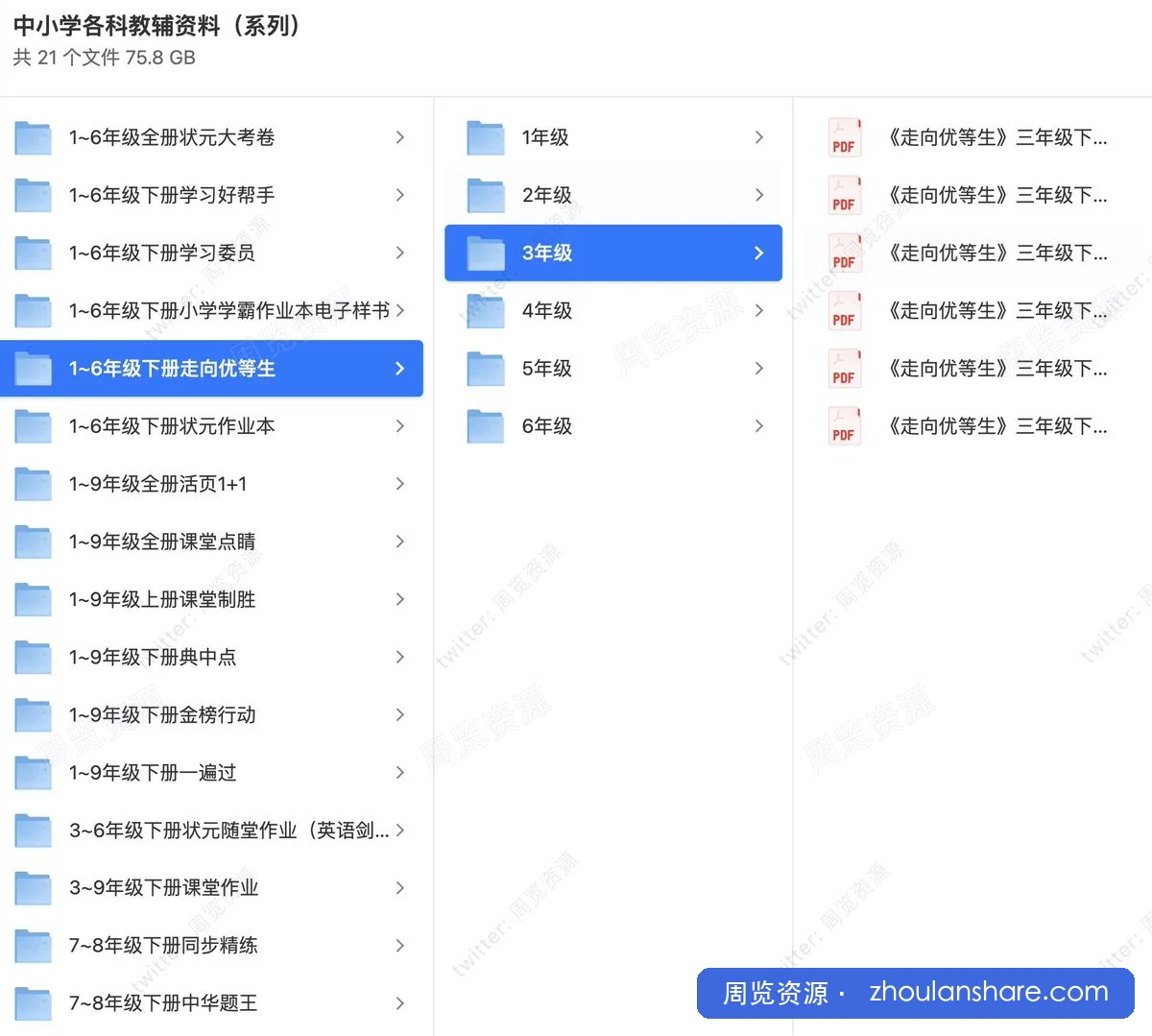The width and height of the screenshot is (1152, 1036).
Task: Open folder icon for 1~6年级全册状元大考卷
Action: click(34, 138)
